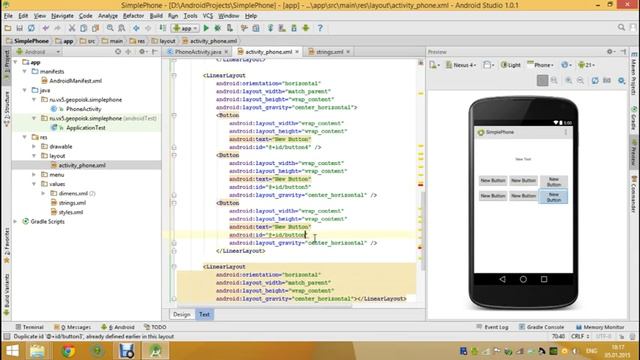Expand Gradle Scripts node
The width and height of the screenshot is (640, 360).
tap(16, 222)
